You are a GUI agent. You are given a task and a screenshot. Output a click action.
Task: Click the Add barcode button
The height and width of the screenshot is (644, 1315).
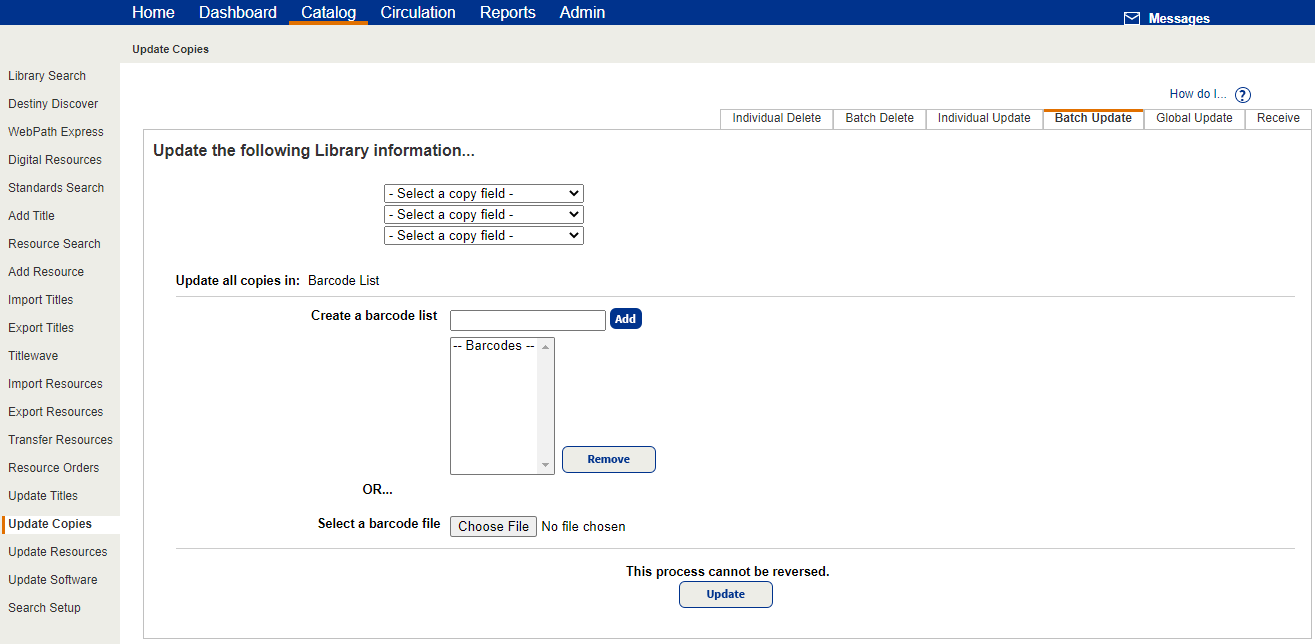625,319
